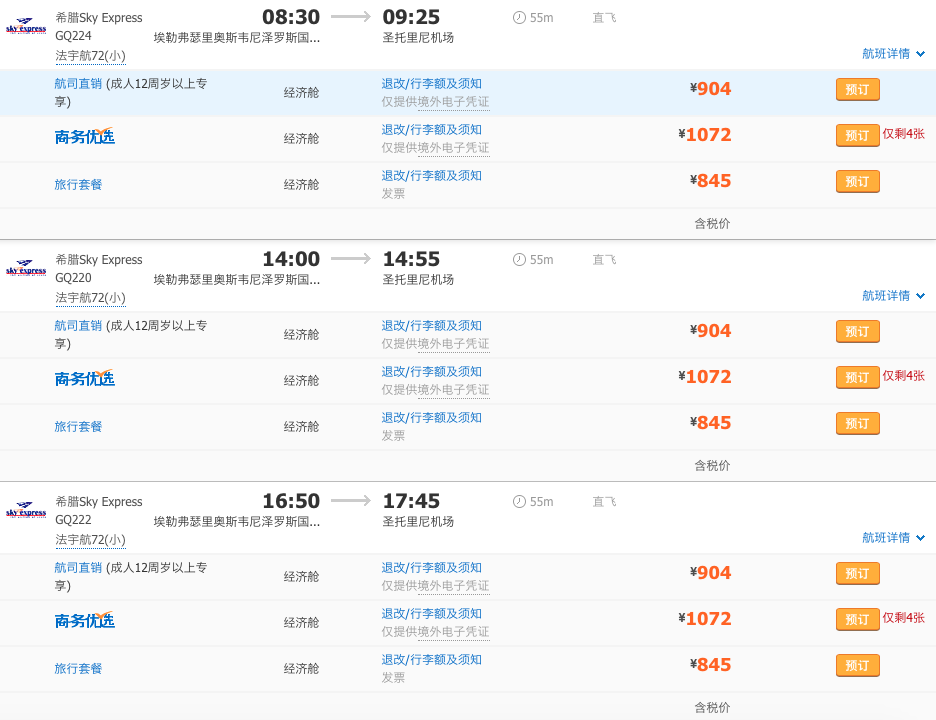Select the 旅行套餐 link under flight GQ220

click(78, 427)
